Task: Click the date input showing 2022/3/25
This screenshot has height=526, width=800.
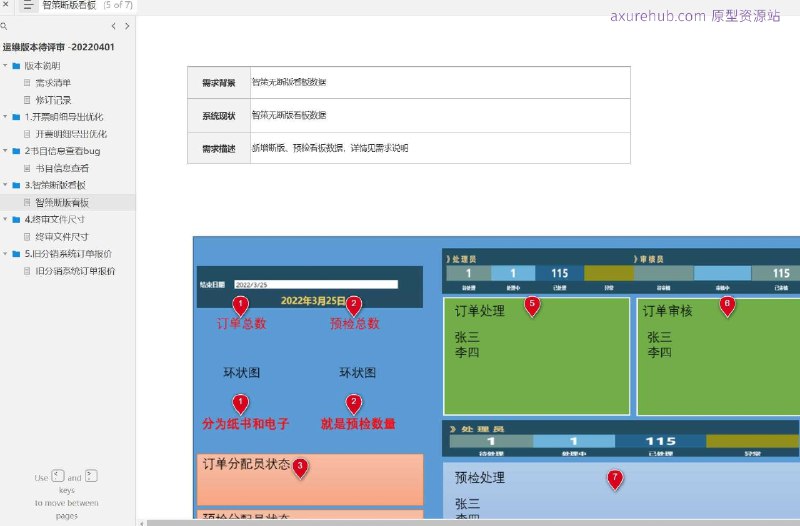Action: 316,285
